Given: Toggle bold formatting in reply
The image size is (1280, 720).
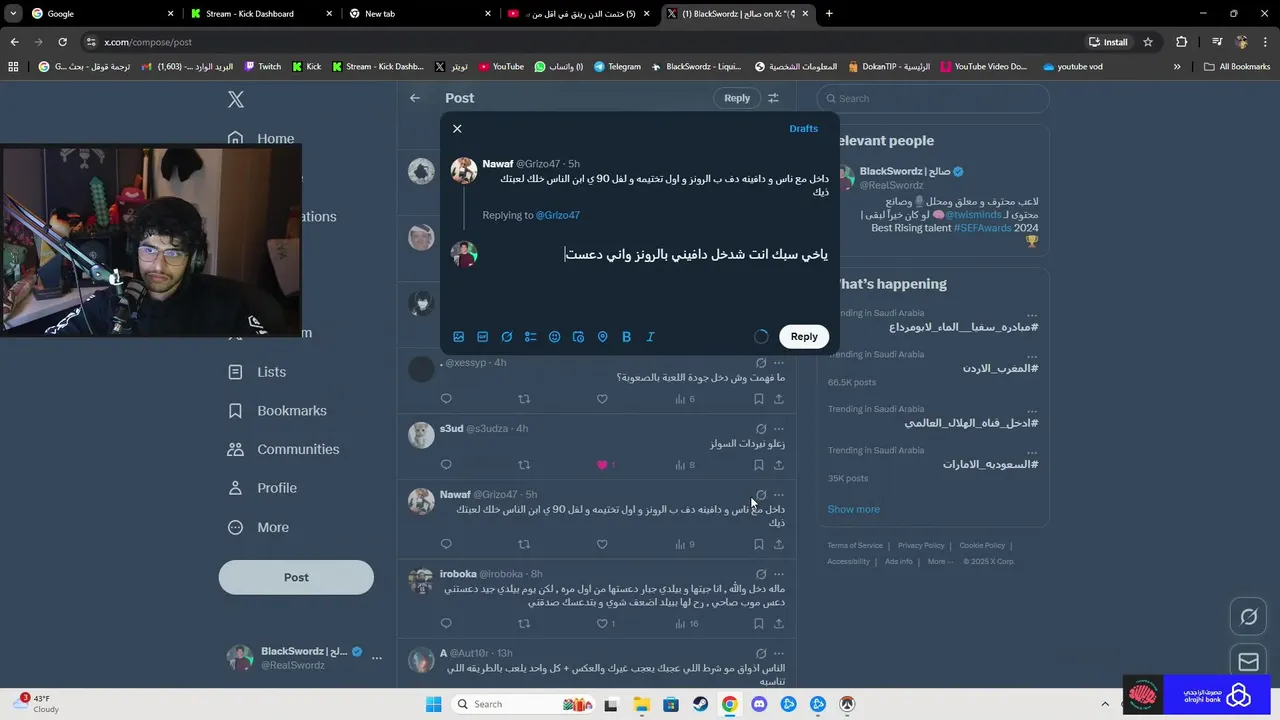Looking at the screenshot, I should point(627,337).
